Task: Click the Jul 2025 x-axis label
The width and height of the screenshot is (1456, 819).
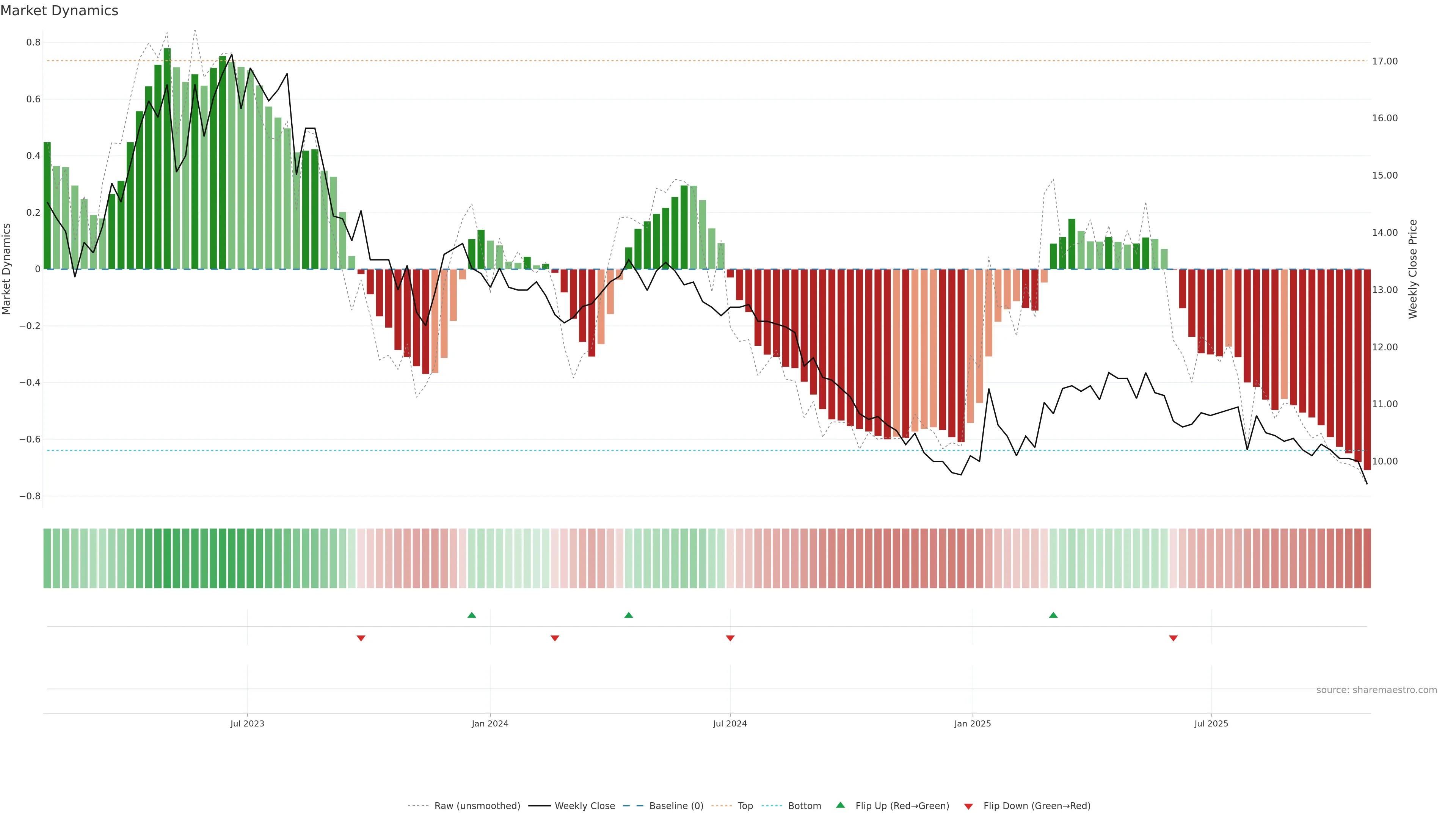Action: [1211, 723]
